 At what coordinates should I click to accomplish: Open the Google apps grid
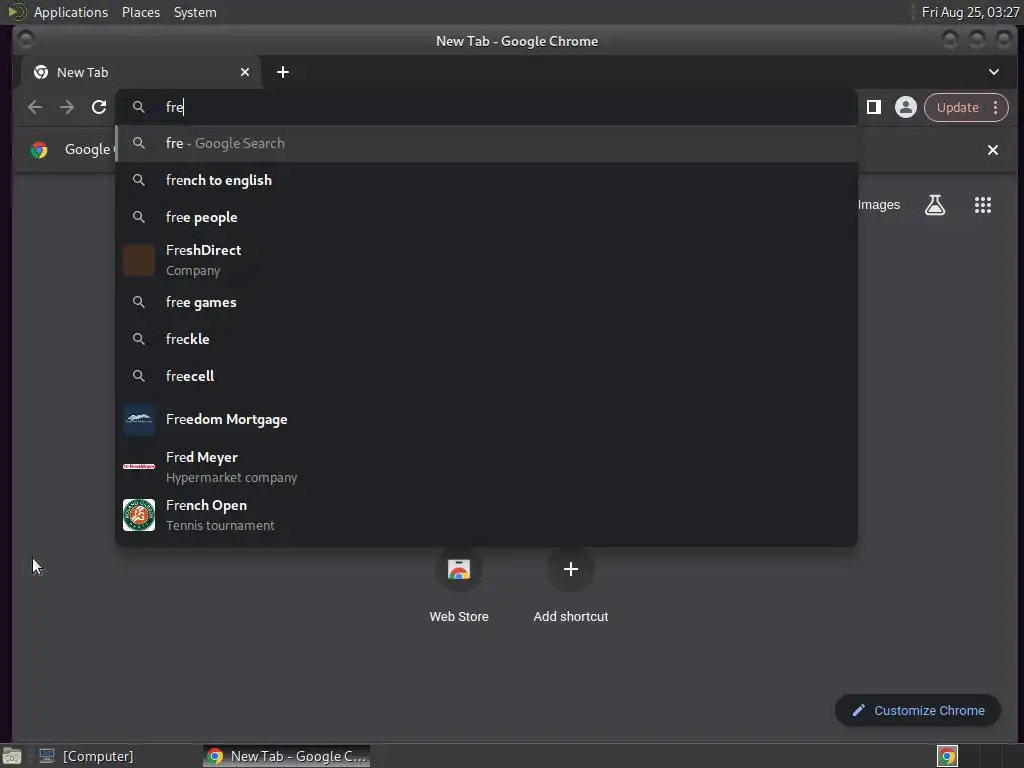tap(983, 205)
